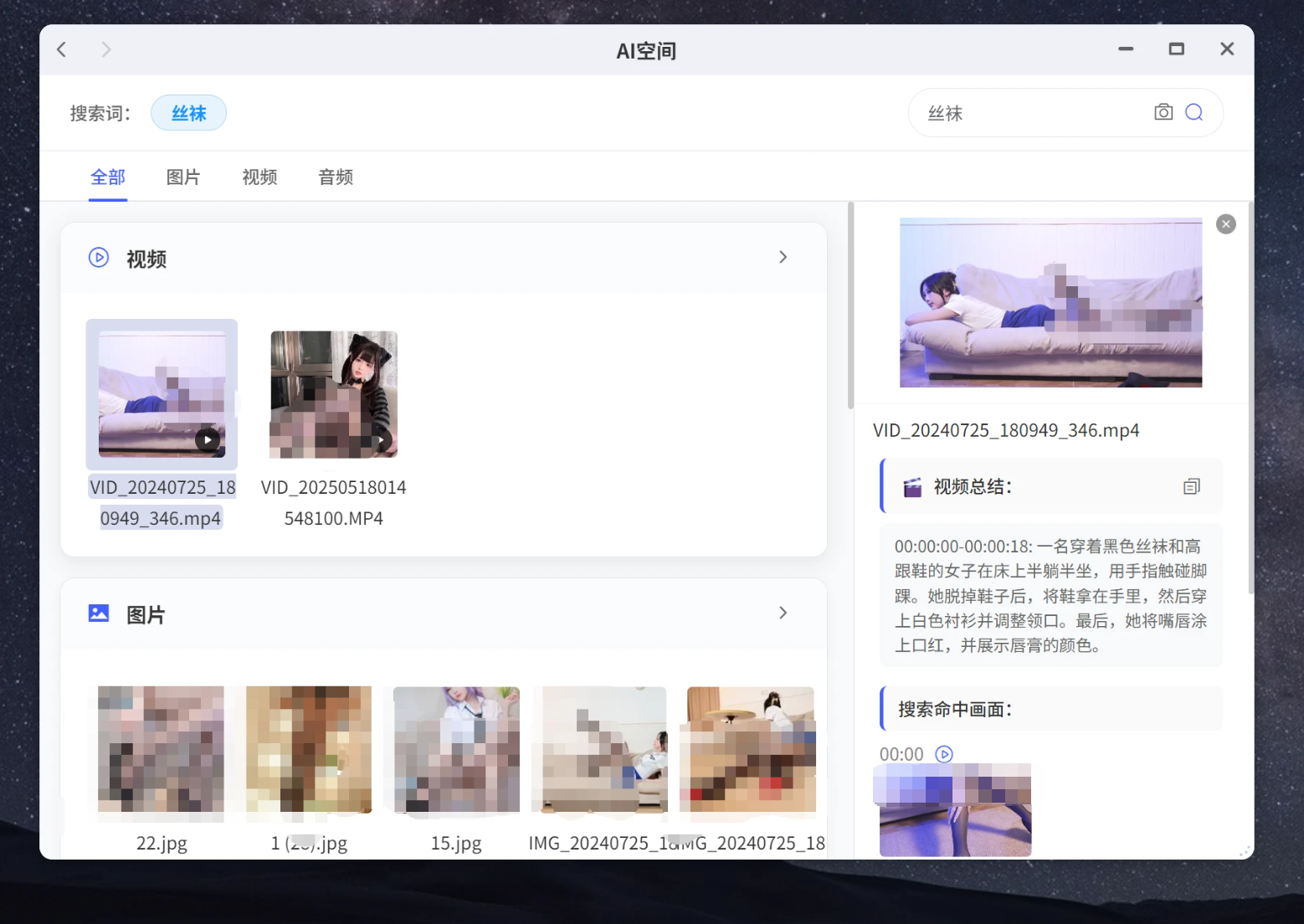Click the 22.jpg file name
This screenshot has height=924, width=1304.
162,843
